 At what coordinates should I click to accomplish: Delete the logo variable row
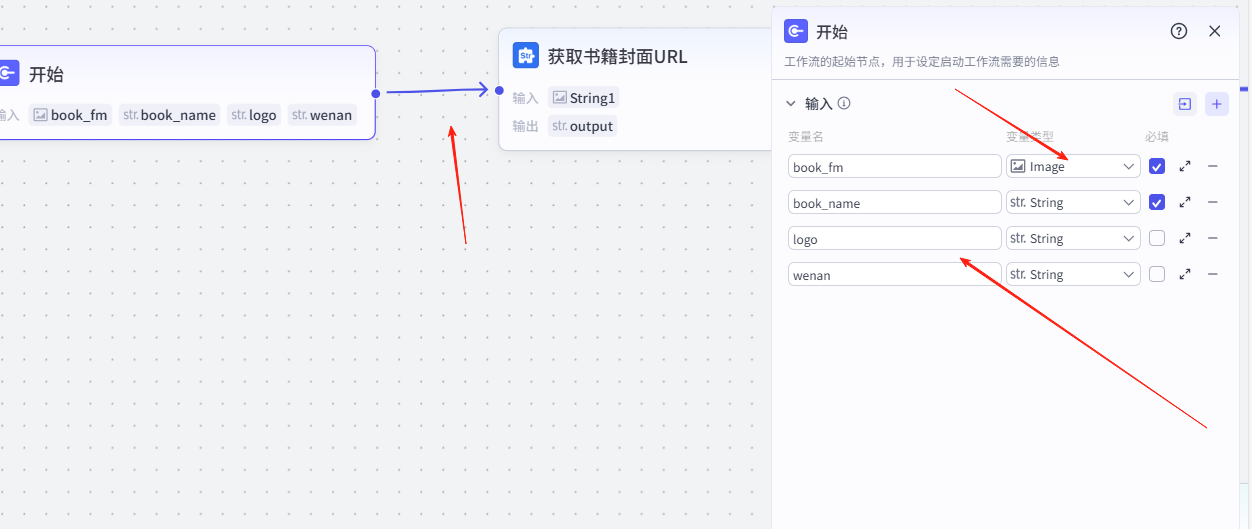[1213, 238]
